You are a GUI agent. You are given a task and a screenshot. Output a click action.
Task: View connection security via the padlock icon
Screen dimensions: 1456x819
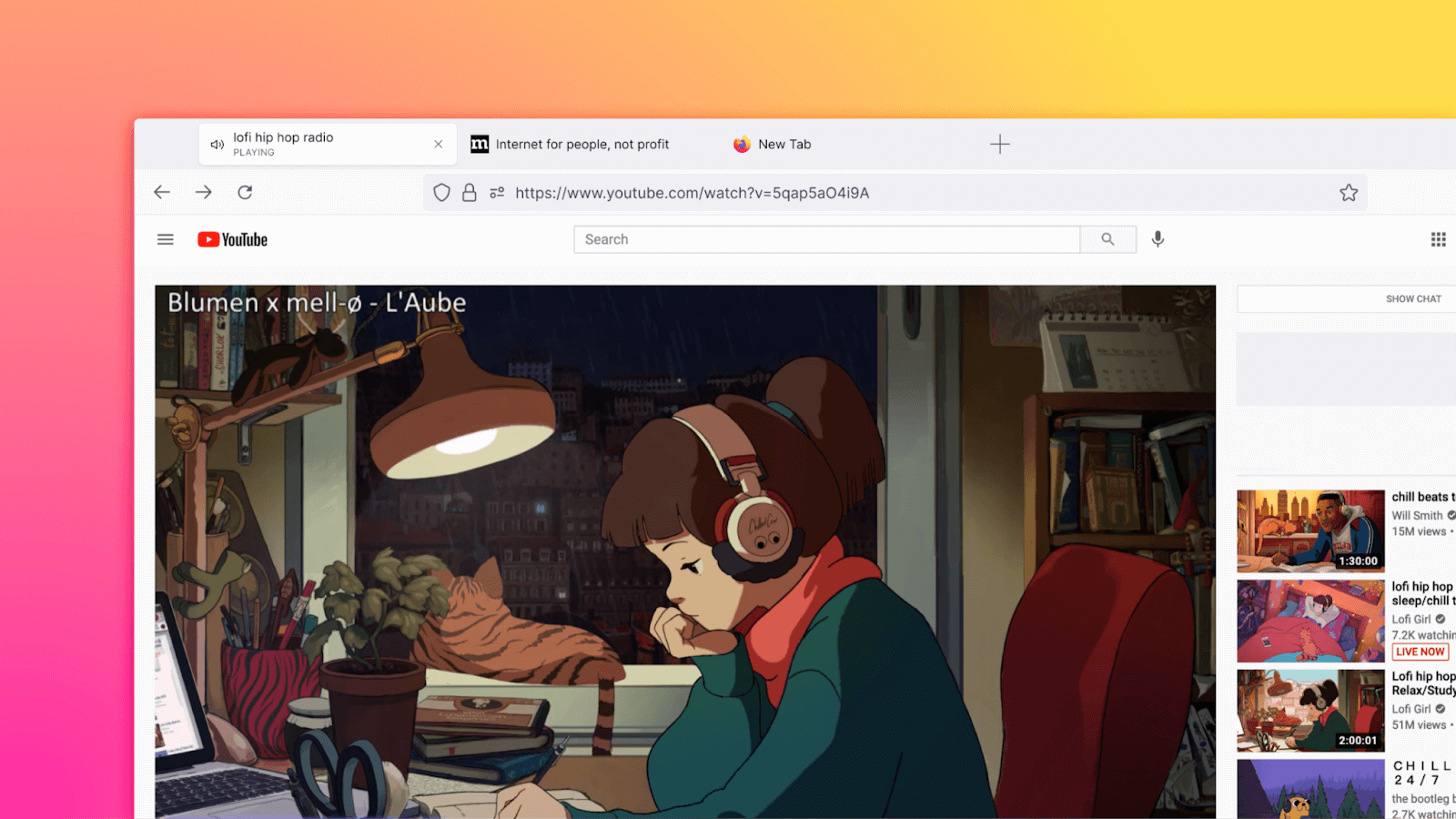(x=469, y=192)
